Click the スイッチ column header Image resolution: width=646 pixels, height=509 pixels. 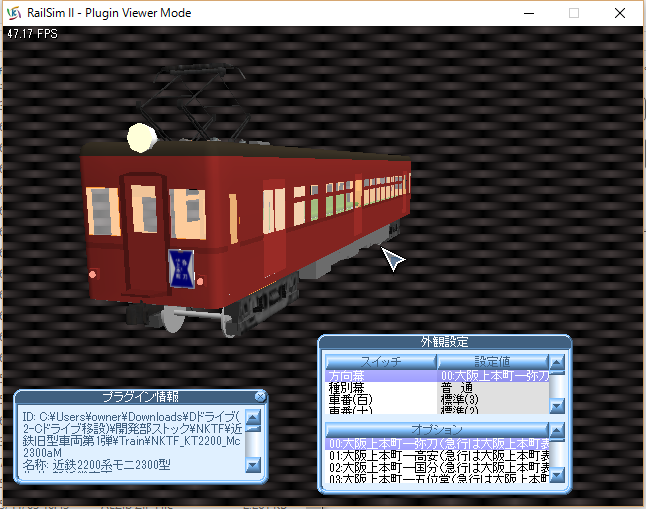click(381, 362)
